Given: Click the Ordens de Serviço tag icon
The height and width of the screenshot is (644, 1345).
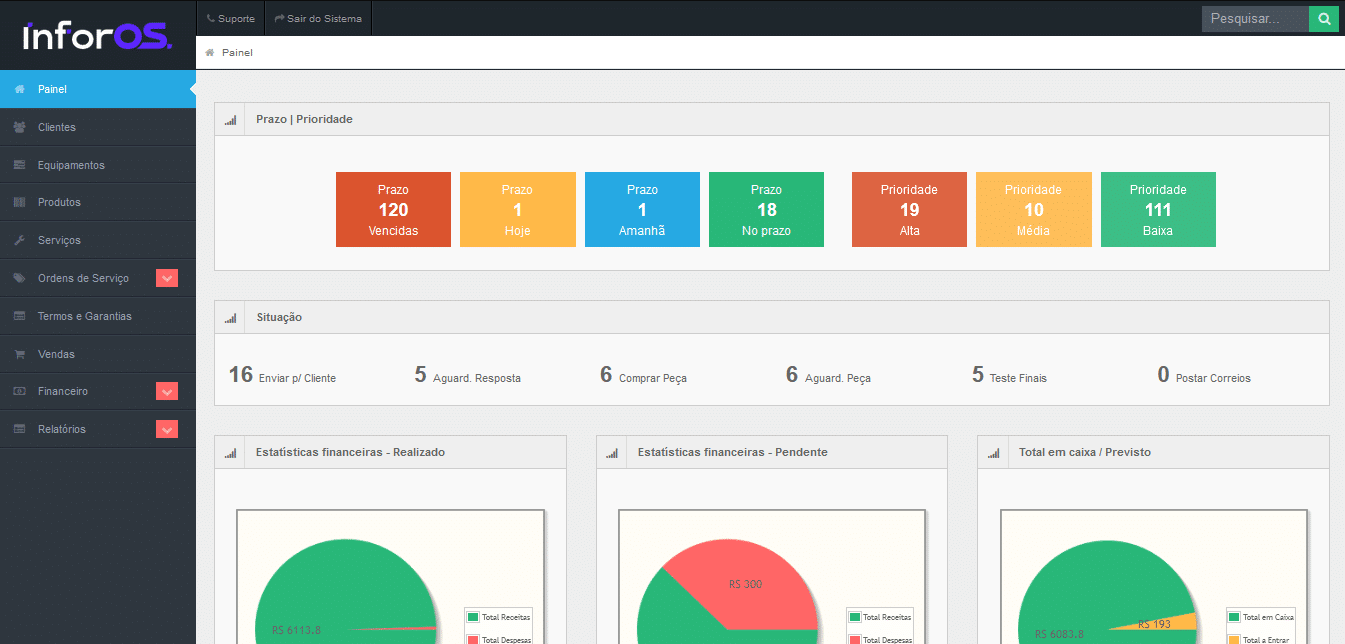Looking at the screenshot, I should point(19,278).
